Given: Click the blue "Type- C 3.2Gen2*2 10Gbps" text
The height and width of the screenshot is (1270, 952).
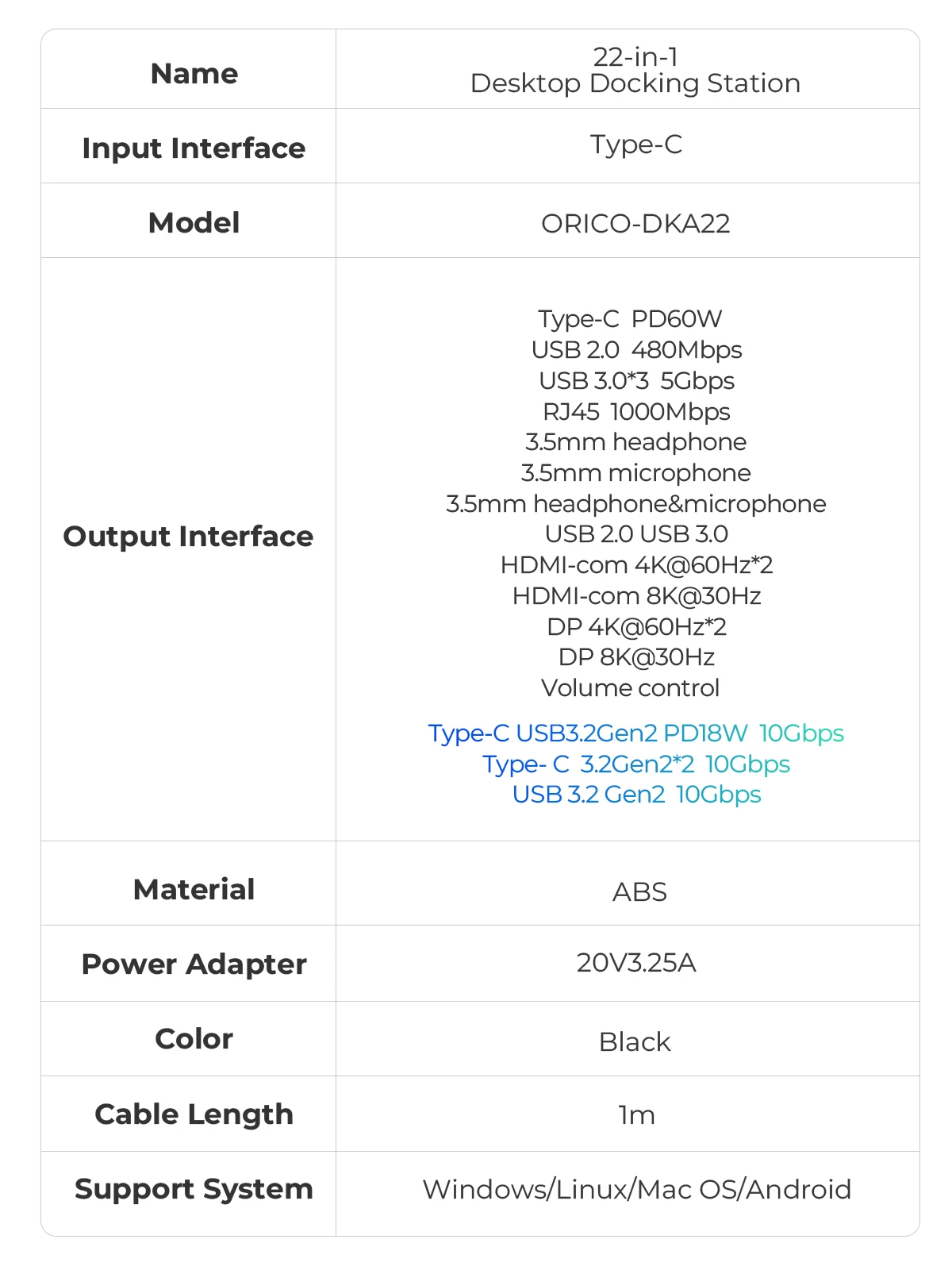Looking at the screenshot, I should pos(635,764).
